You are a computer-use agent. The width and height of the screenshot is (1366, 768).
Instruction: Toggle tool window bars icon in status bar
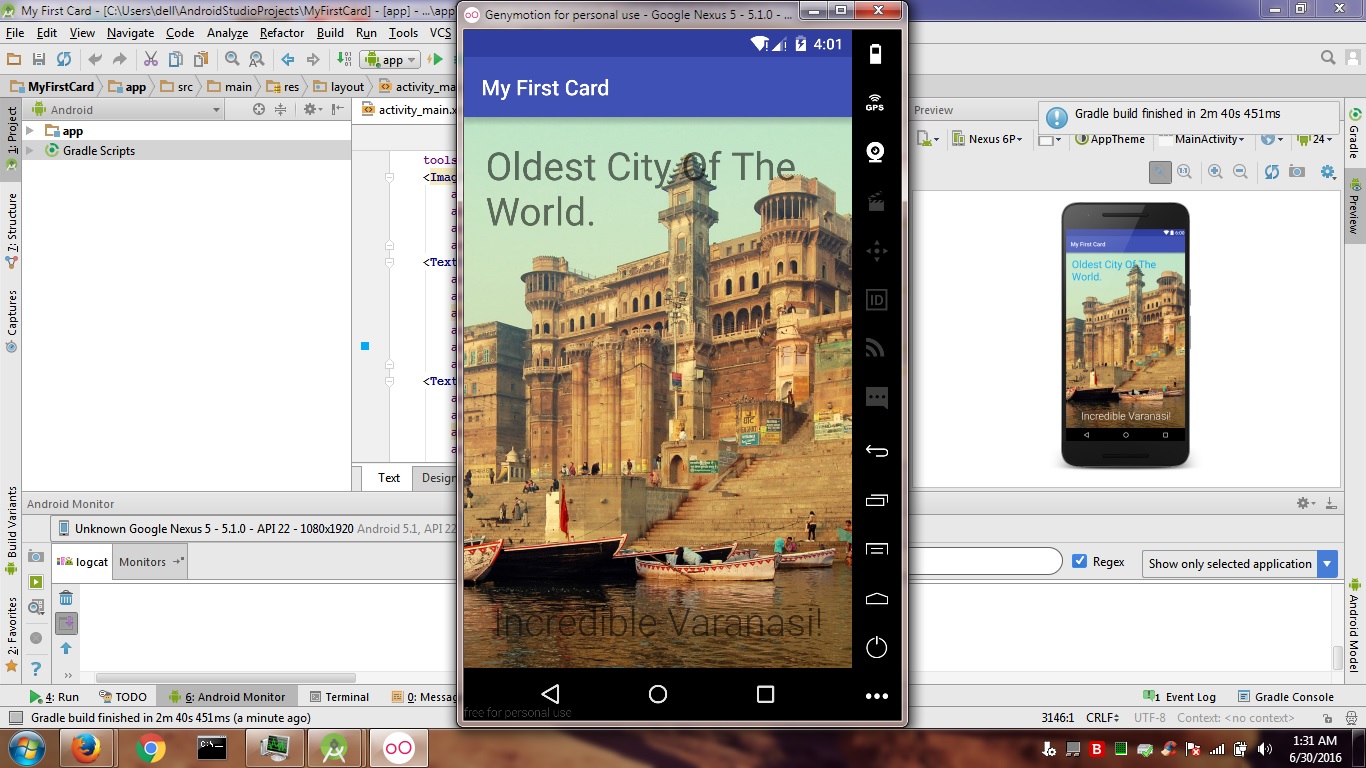point(15,718)
